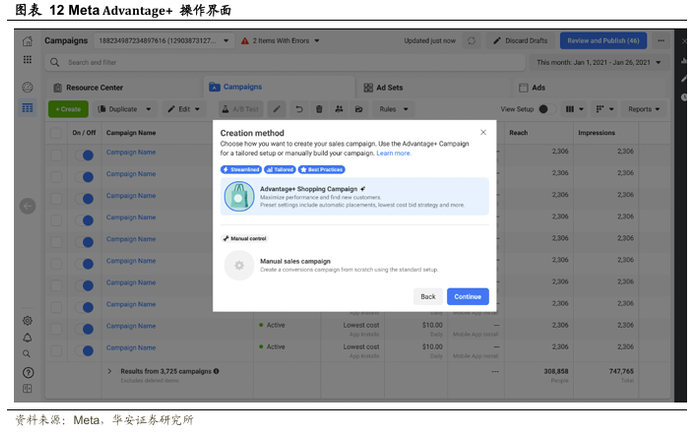
Task: Open the Rules dropdown
Action: click(x=393, y=109)
